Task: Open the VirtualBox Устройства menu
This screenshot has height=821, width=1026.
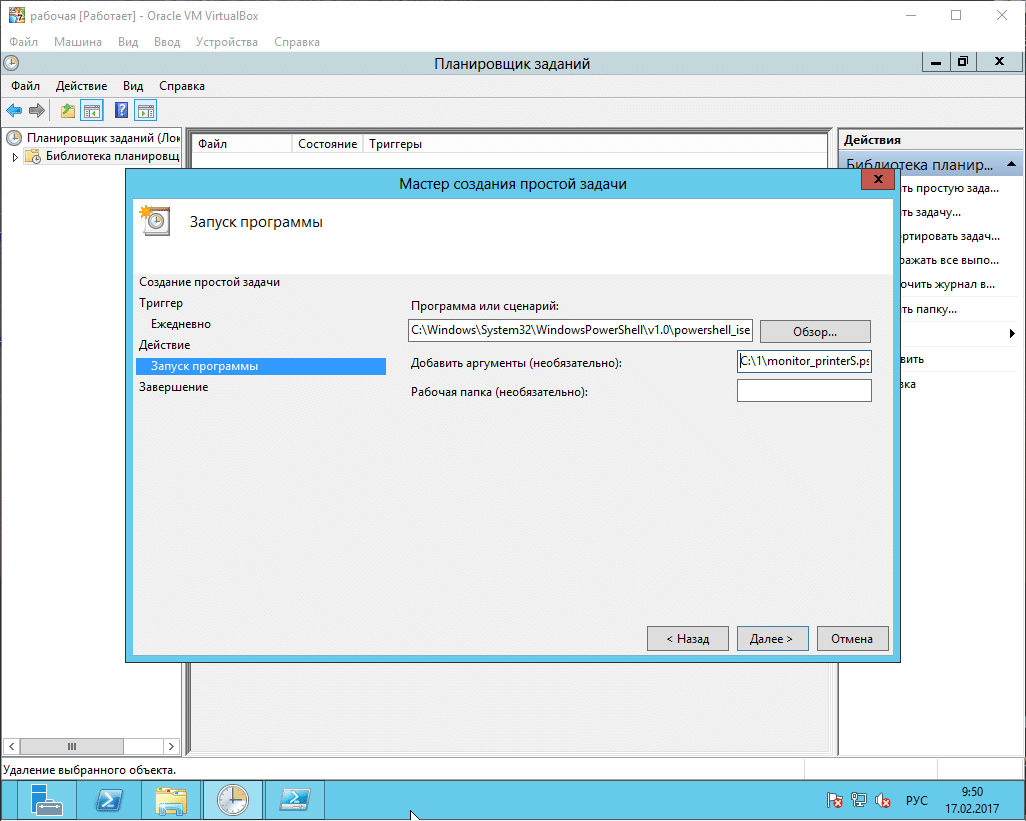Action: [226, 42]
